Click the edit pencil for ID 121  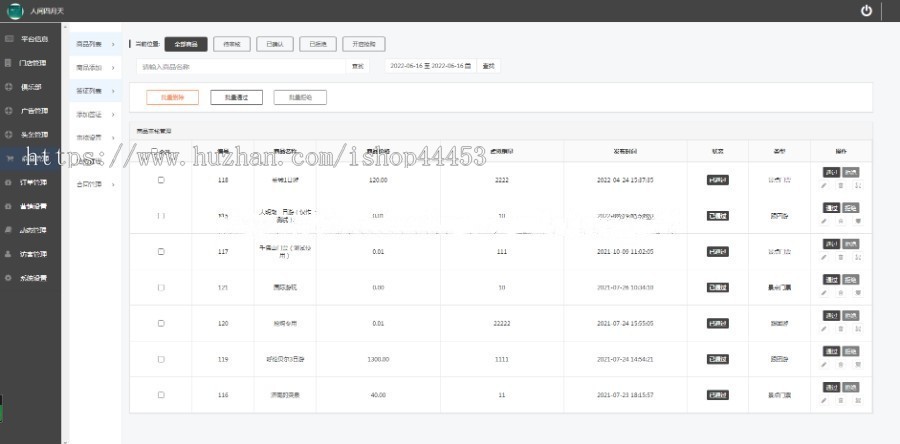(x=824, y=293)
